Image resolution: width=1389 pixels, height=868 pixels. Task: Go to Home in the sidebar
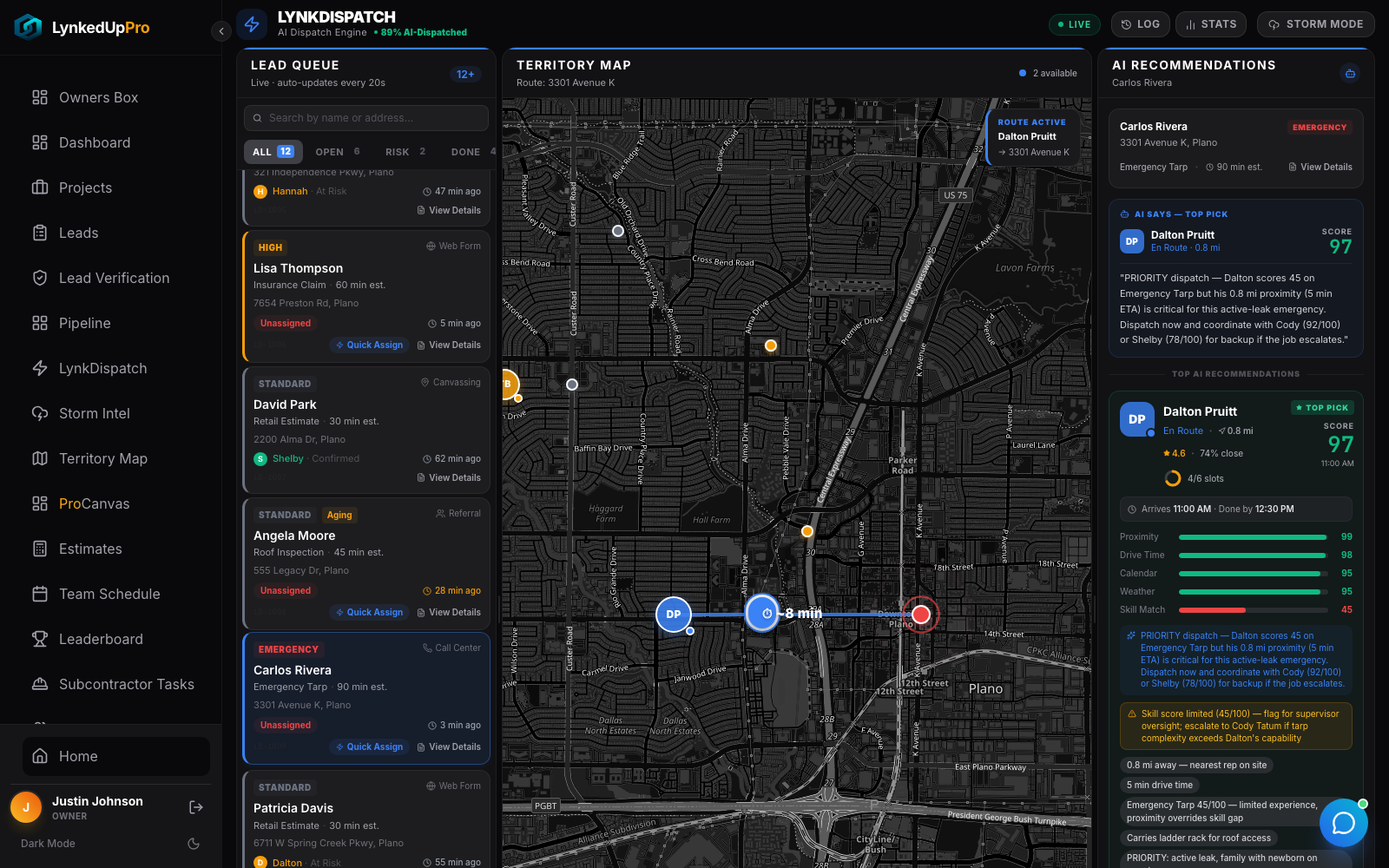pos(116,756)
